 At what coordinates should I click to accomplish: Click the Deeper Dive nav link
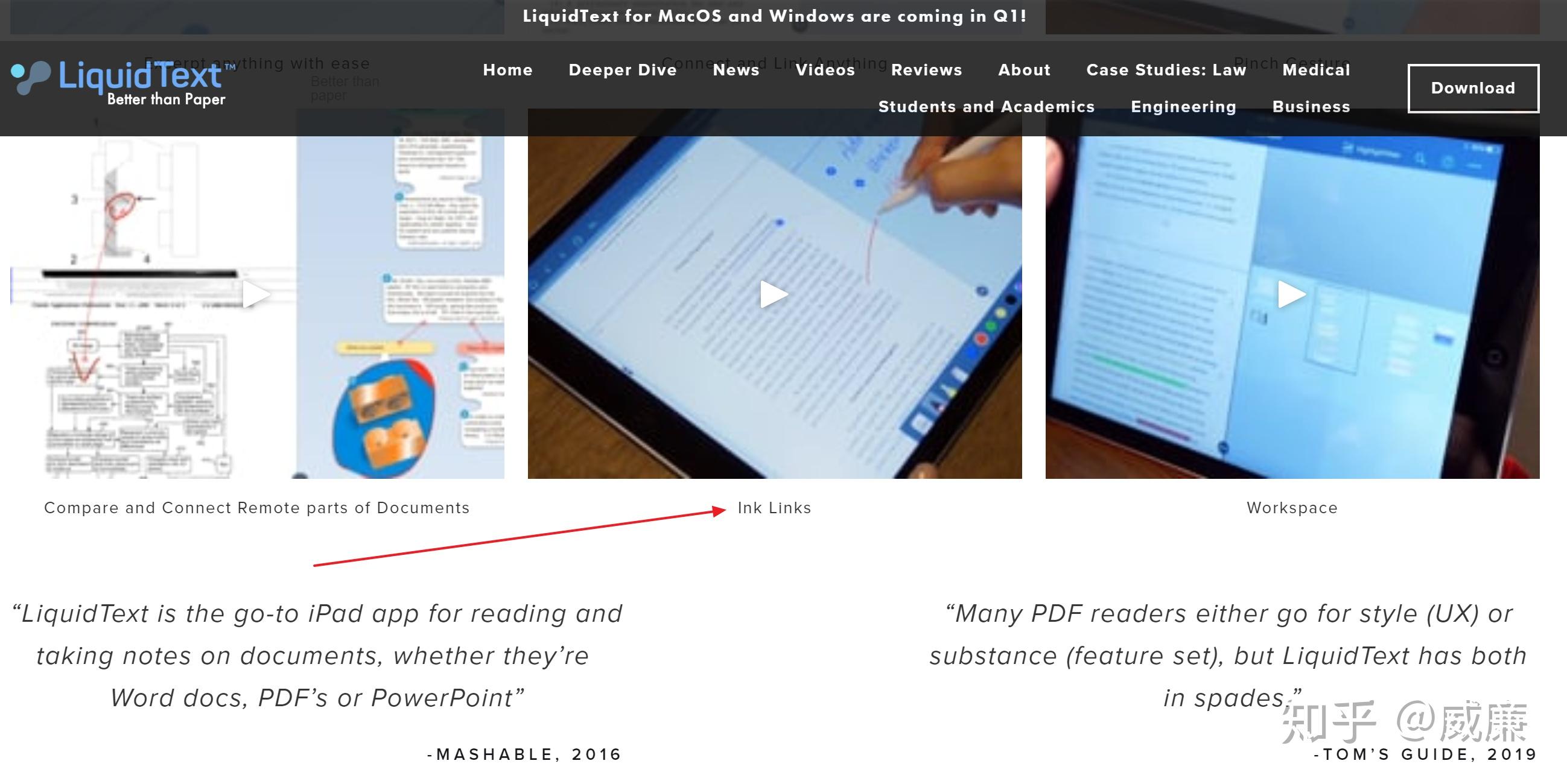tap(620, 69)
